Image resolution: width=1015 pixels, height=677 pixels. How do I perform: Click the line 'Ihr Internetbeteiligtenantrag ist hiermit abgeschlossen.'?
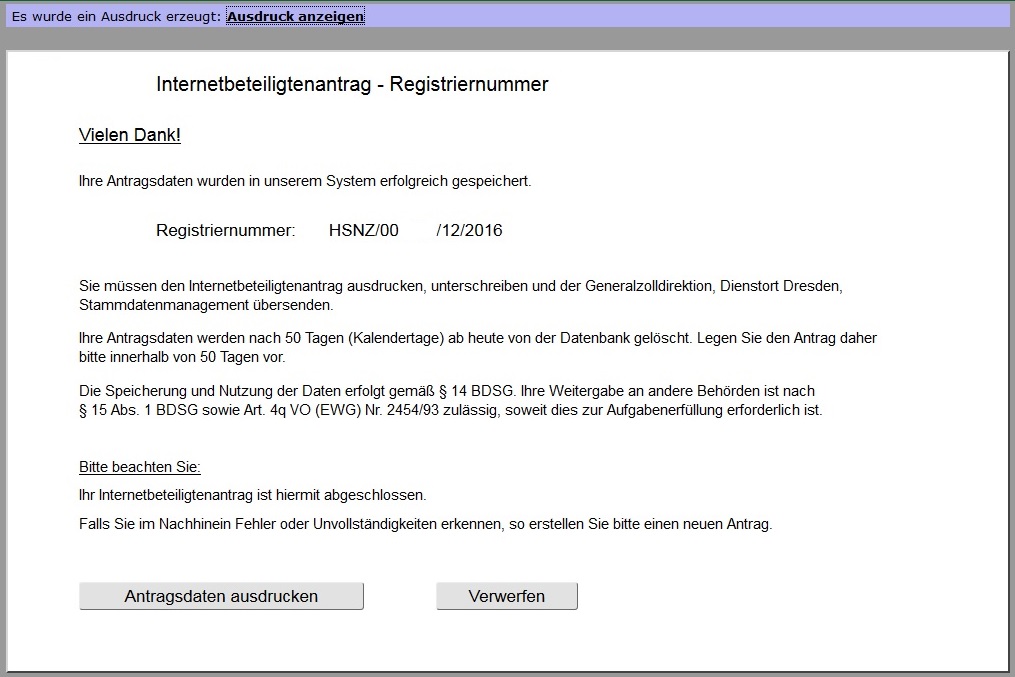(x=252, y=496)
